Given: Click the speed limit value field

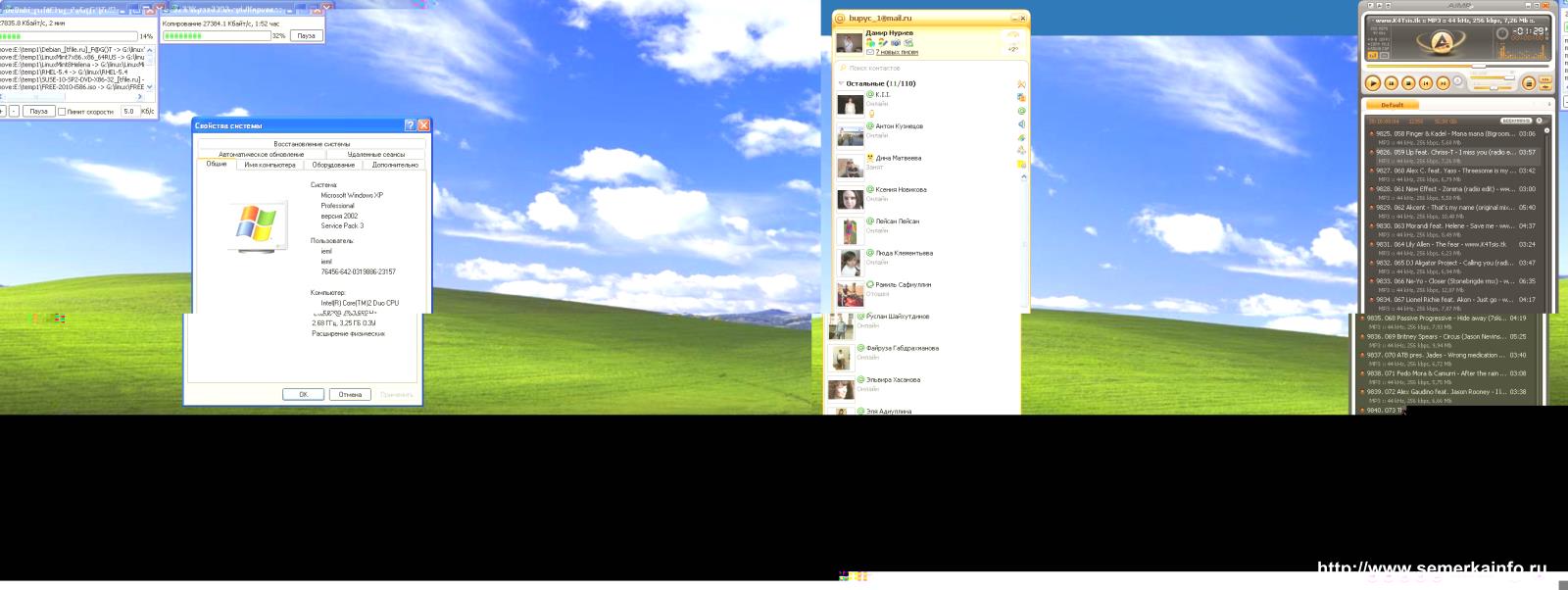Looking at the screenshot, I should click(128, 112).
